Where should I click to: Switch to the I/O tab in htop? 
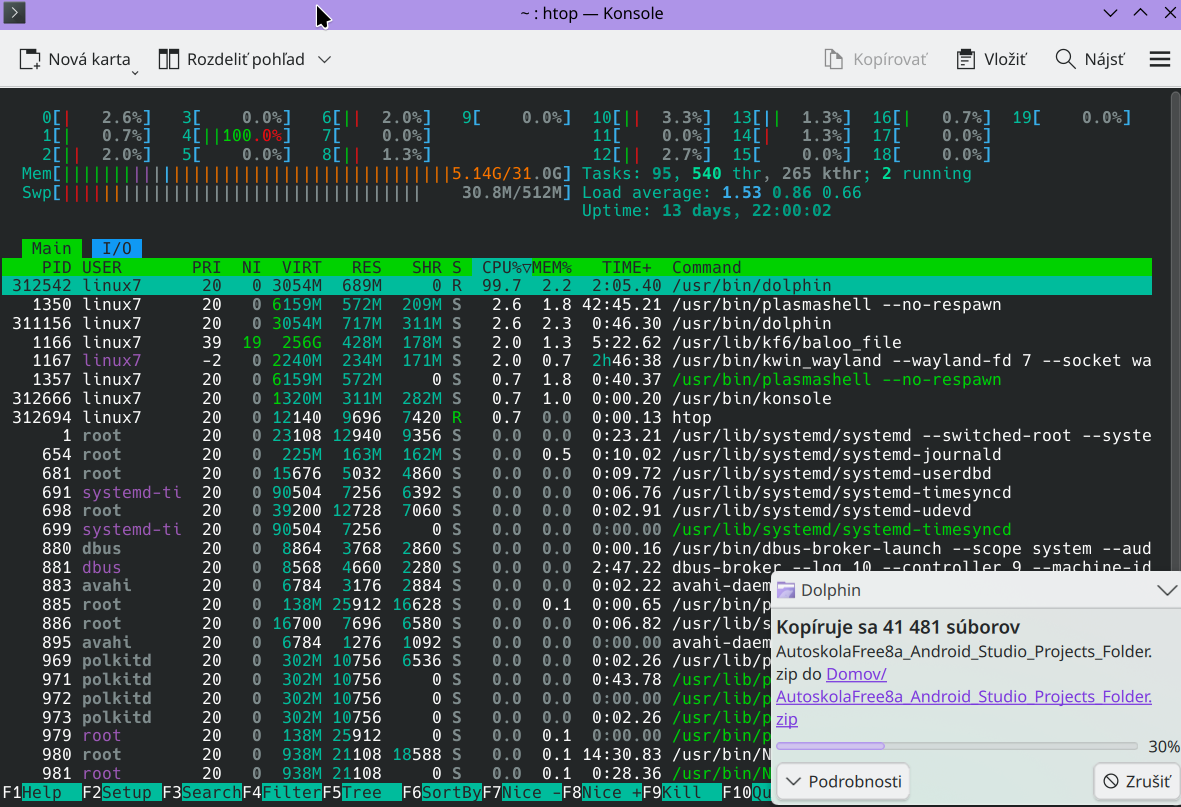click(x=117, y=248)
